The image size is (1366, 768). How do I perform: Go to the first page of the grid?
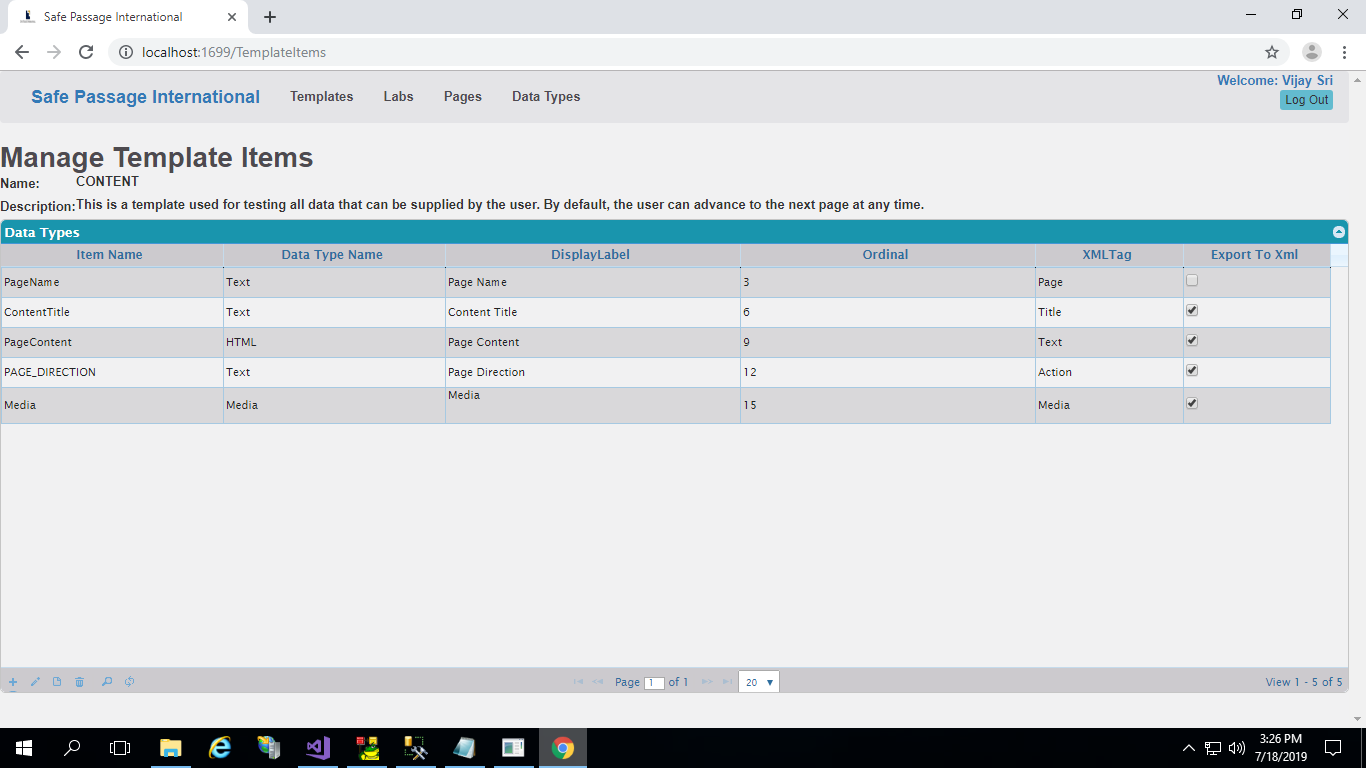(x=578, y=682)
